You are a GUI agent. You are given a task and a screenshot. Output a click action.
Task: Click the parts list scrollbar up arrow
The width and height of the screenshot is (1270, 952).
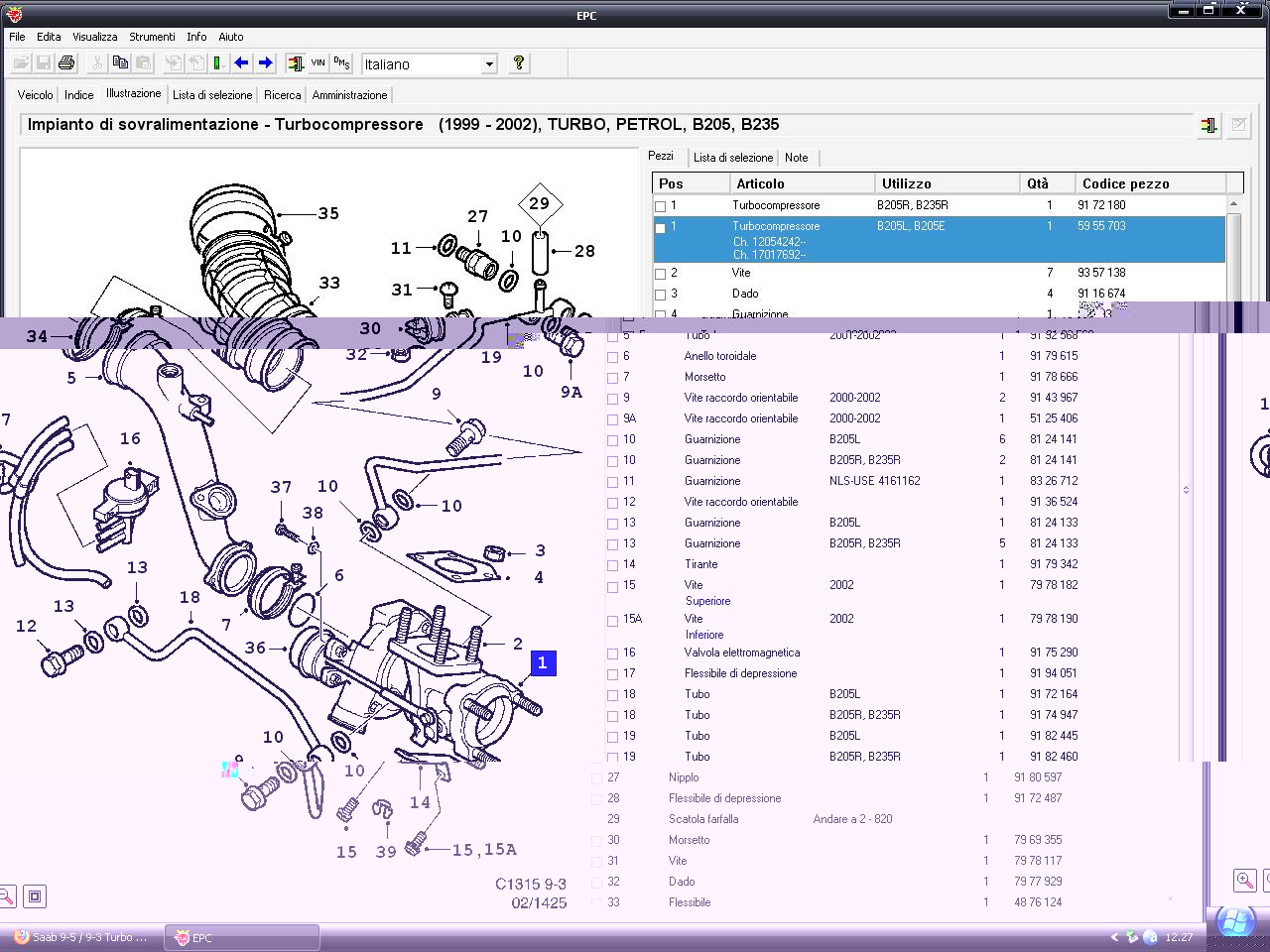1233,204
